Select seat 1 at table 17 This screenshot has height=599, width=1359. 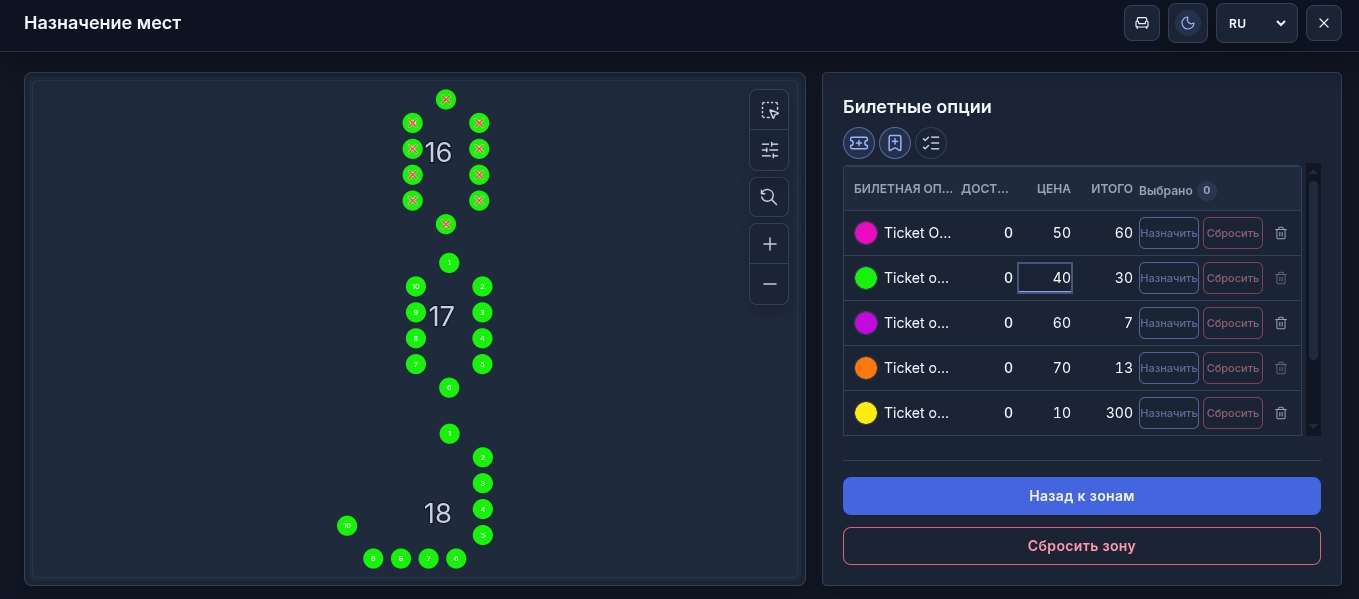(x=450, y=262)
